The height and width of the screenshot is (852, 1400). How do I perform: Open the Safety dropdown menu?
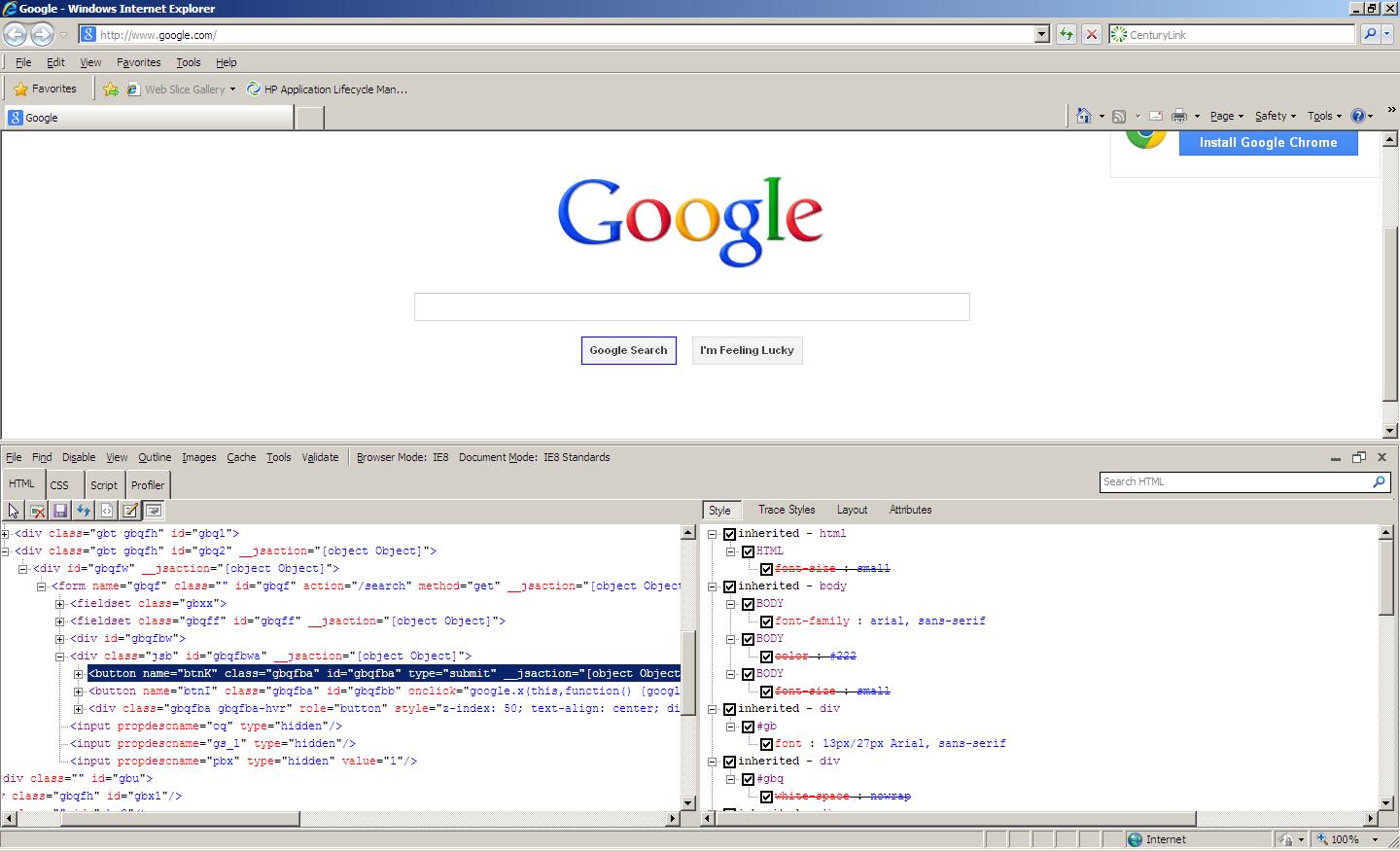tap(1275, 116)
